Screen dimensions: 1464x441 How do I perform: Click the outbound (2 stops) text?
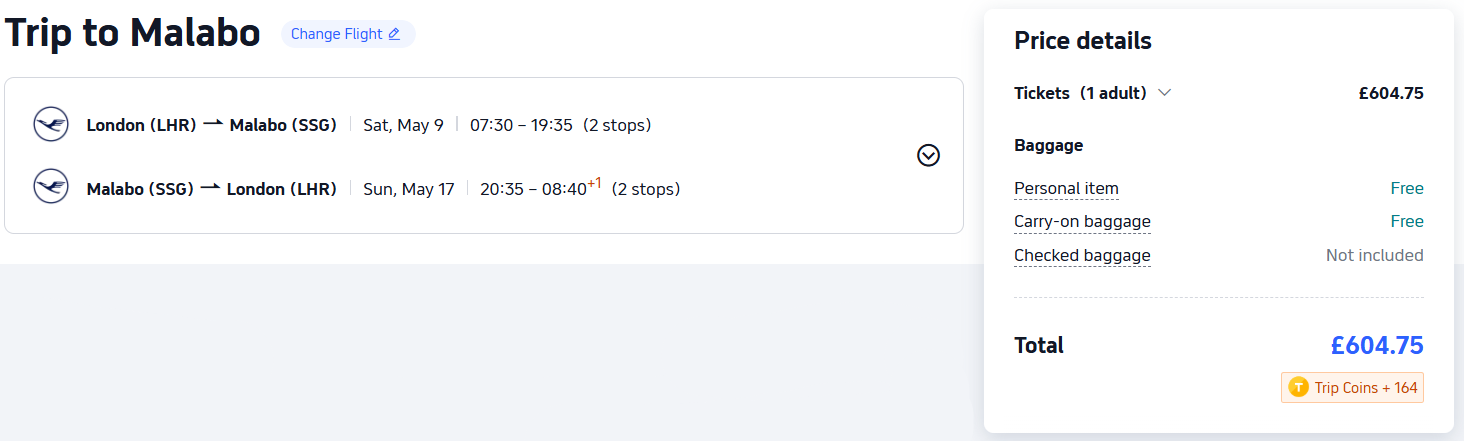click(x=617, y=125)
